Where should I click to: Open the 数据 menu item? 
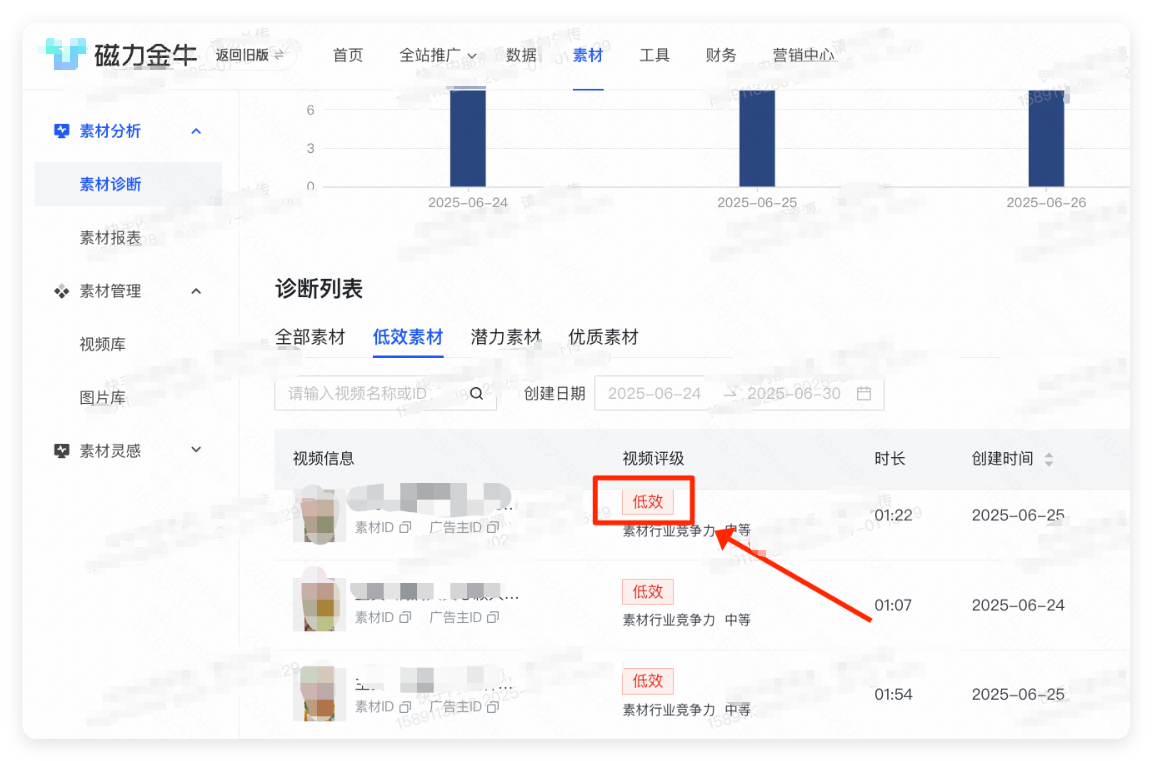point(521,55)
